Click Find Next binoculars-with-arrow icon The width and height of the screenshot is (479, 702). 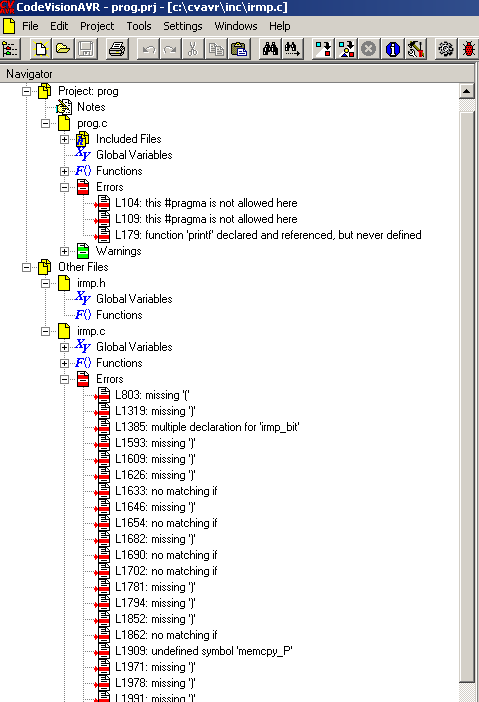click(x=292, y=49)
